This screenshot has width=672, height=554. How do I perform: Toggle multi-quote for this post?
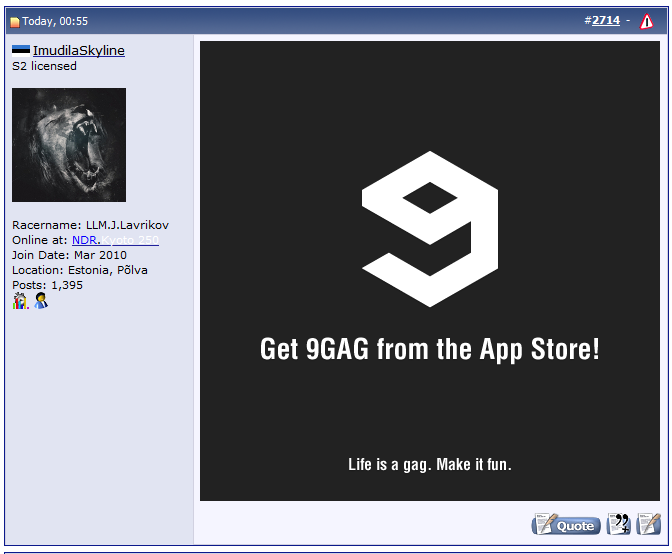point(618,524)
